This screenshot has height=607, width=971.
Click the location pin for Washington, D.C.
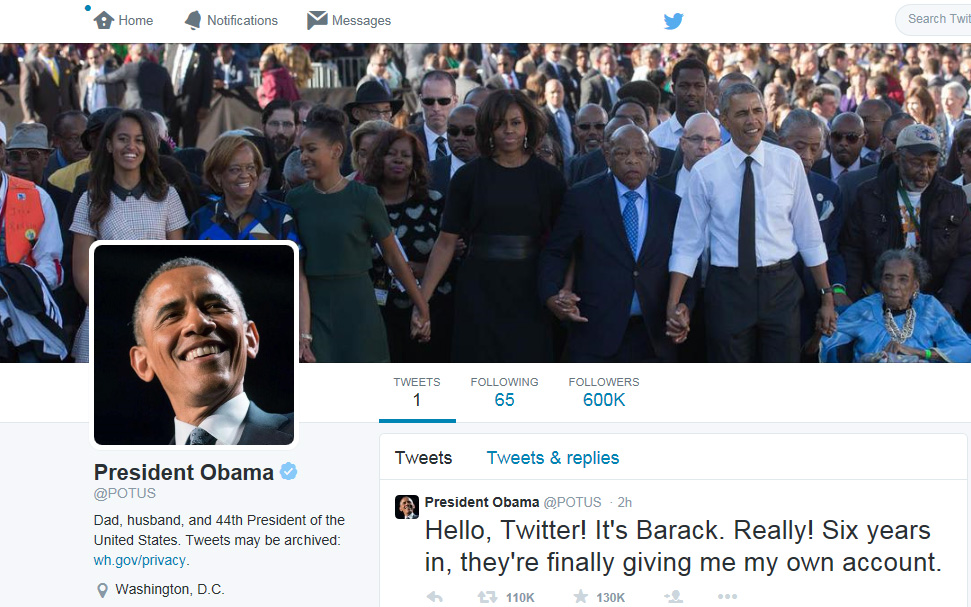[103, 590]
